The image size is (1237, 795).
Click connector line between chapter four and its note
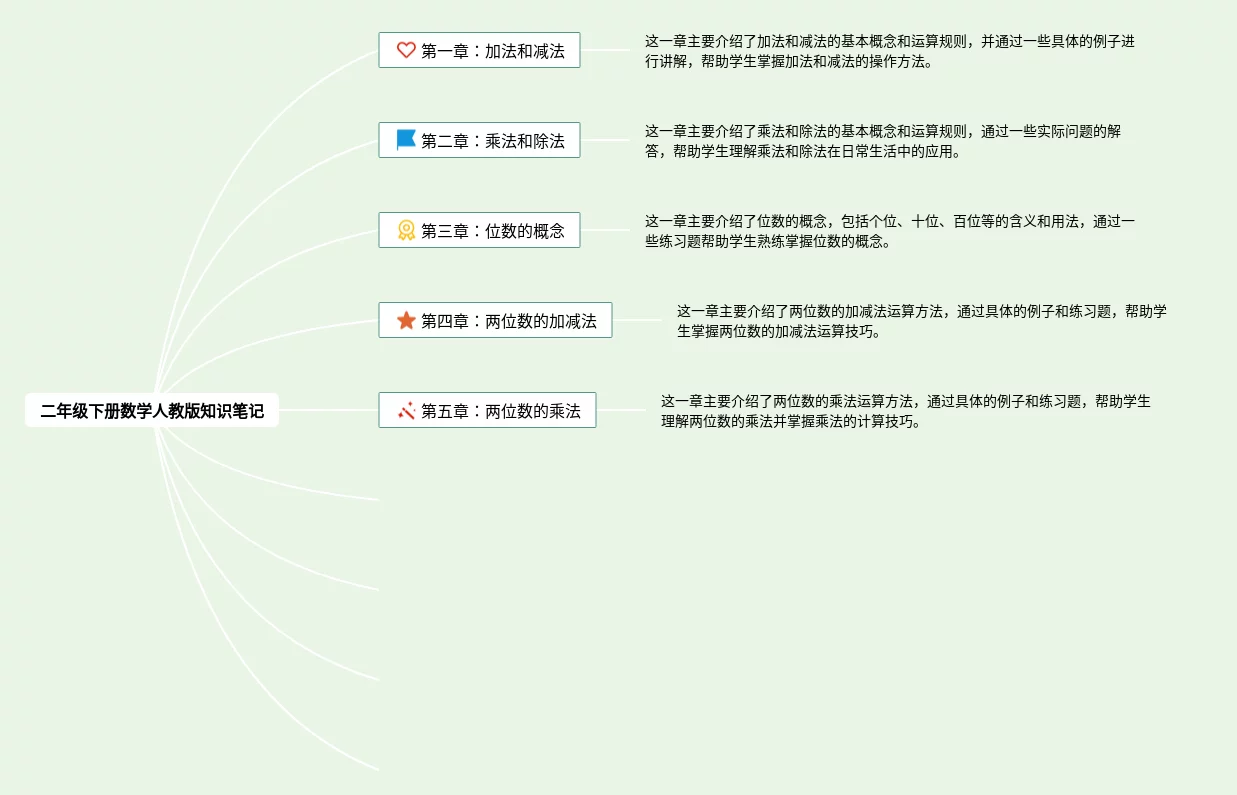(637, 320)
